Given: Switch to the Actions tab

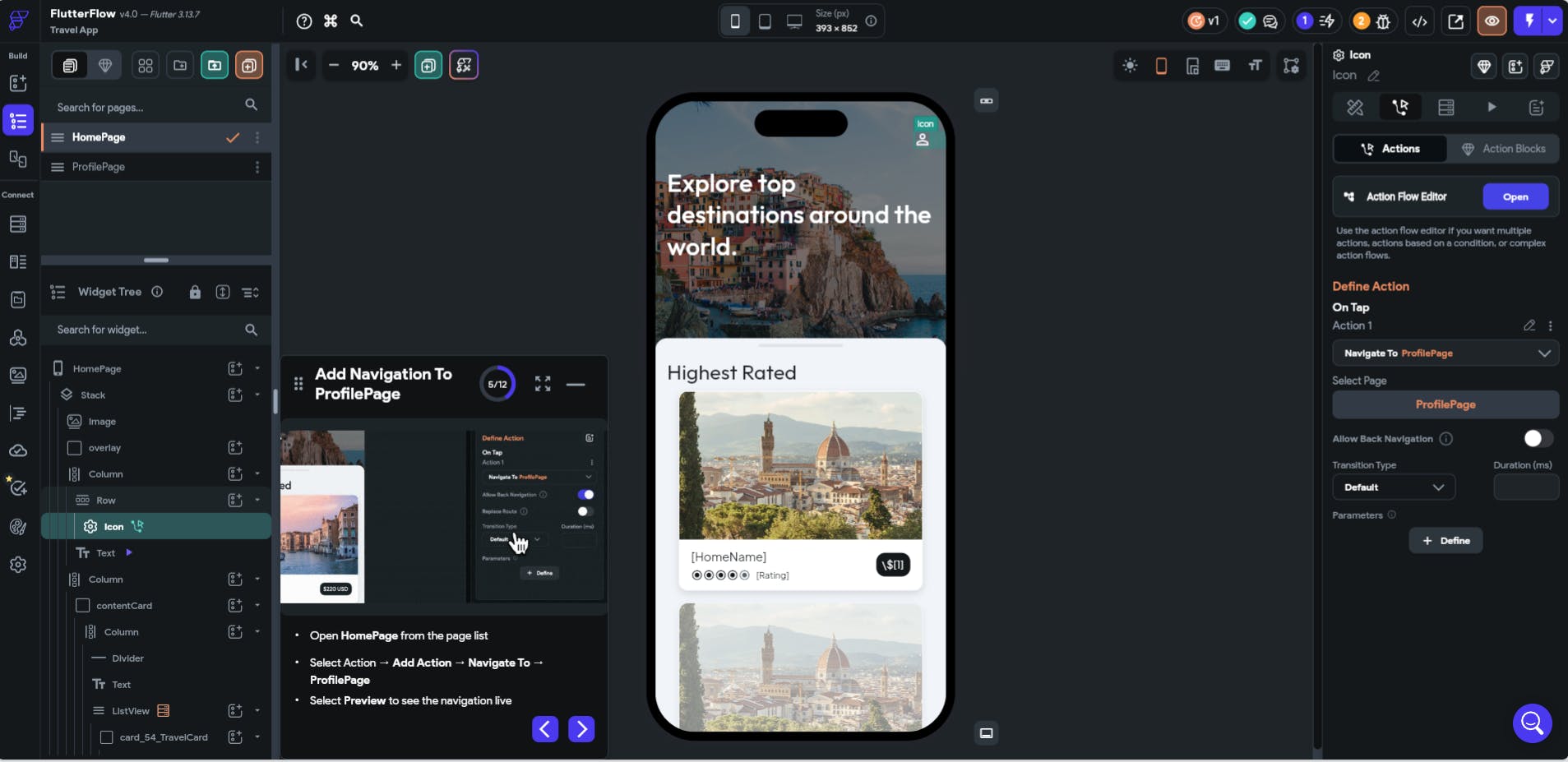Looking at the screenshot, I should click(x=1390, y=148).
